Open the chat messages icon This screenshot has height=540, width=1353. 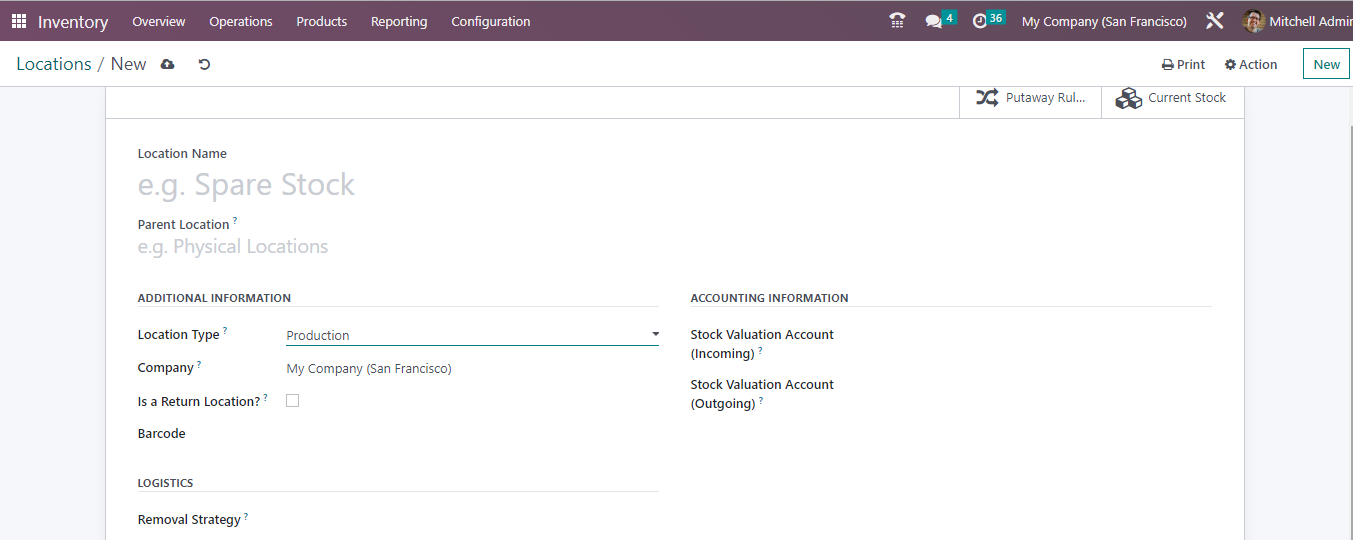point(934,21)
